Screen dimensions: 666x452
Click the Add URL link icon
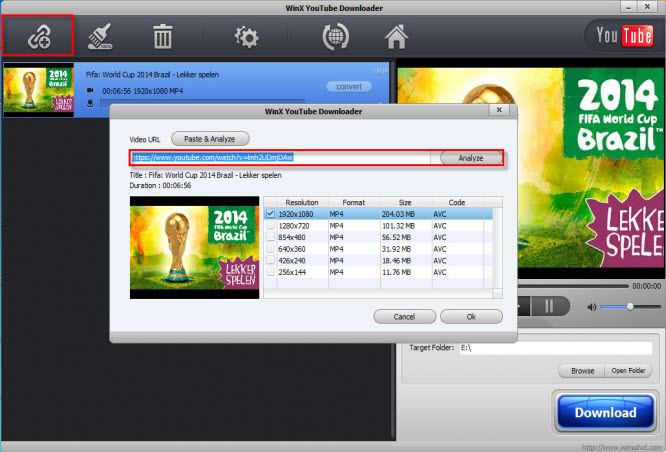pyautogui.click(x=39, y=37)
